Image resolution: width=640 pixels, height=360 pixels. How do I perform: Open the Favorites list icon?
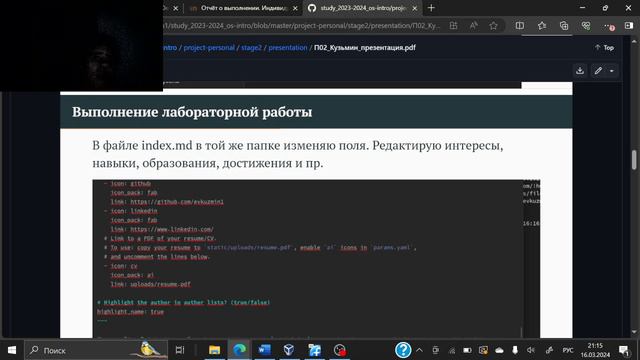pyautogui.click(x=542, y=26)
